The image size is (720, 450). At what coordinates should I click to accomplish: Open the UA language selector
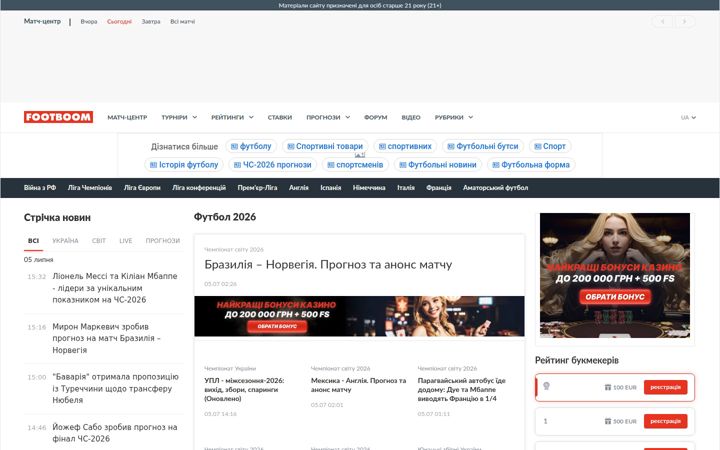point(688,118)
